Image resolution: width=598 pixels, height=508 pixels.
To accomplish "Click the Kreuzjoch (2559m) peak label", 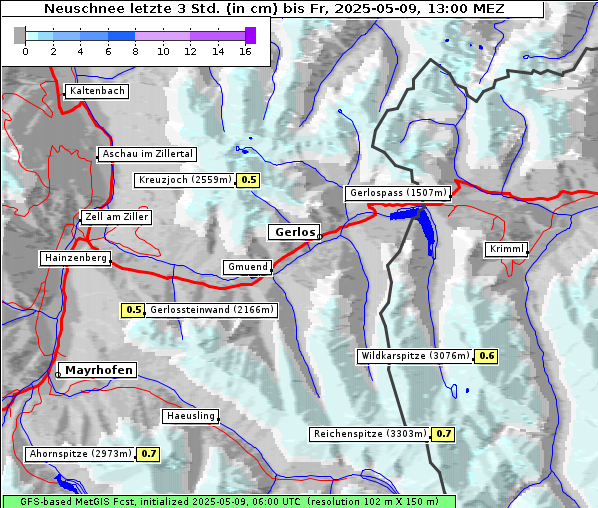I will [185, 180].
